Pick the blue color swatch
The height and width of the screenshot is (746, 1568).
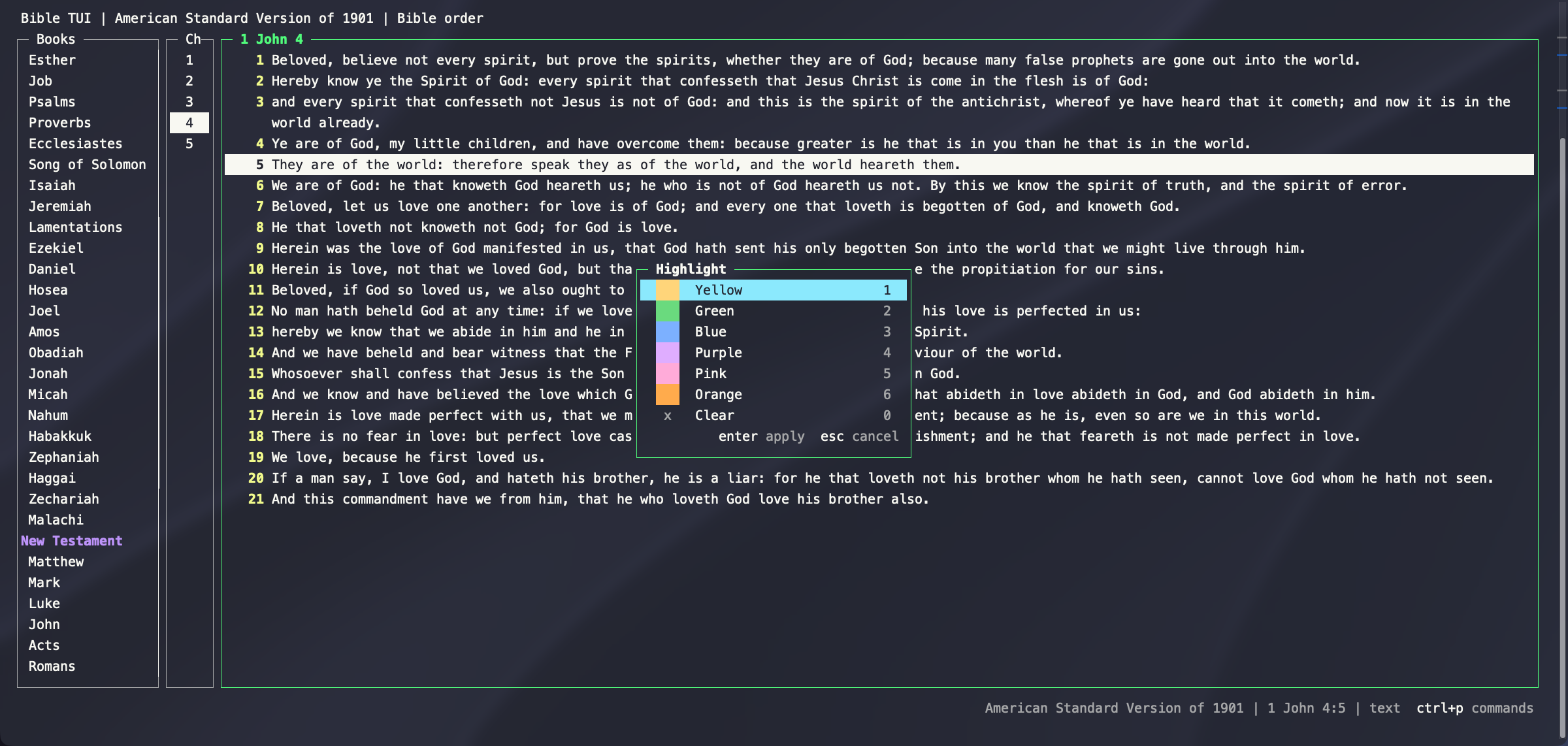[667, 332]
